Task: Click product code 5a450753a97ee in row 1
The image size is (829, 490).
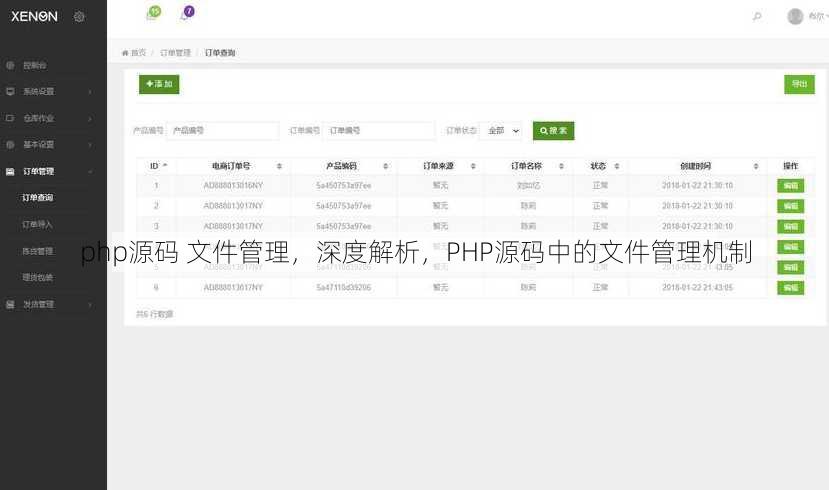Action: (344, 186)
